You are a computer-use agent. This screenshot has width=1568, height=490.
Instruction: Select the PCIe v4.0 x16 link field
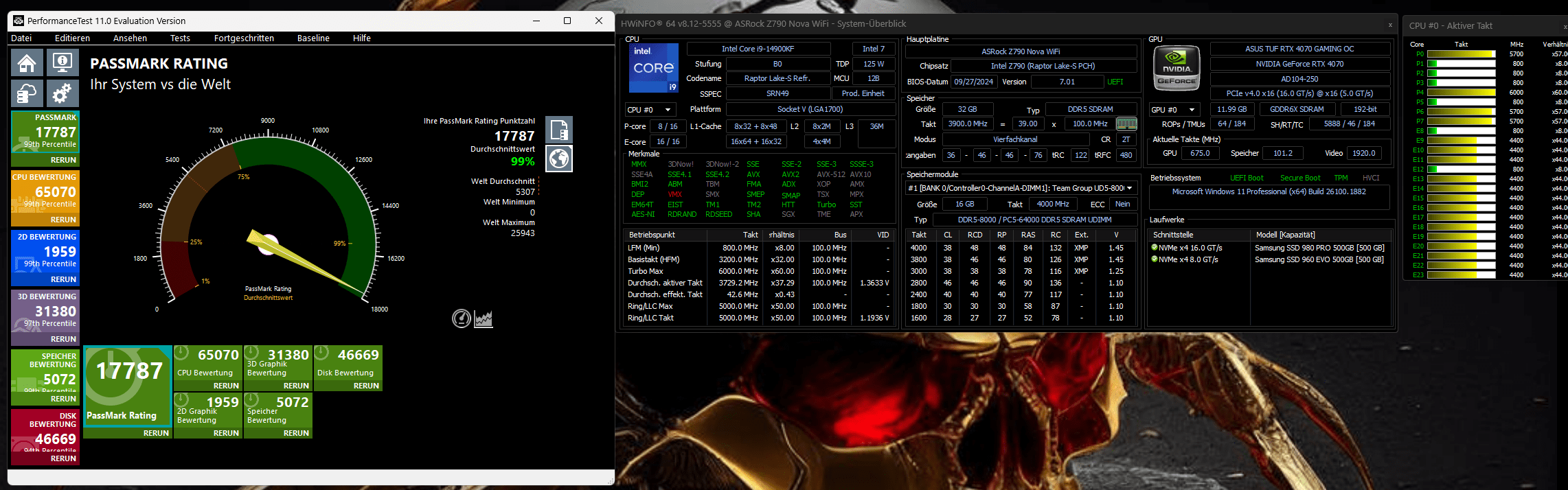pos(1299,93)
